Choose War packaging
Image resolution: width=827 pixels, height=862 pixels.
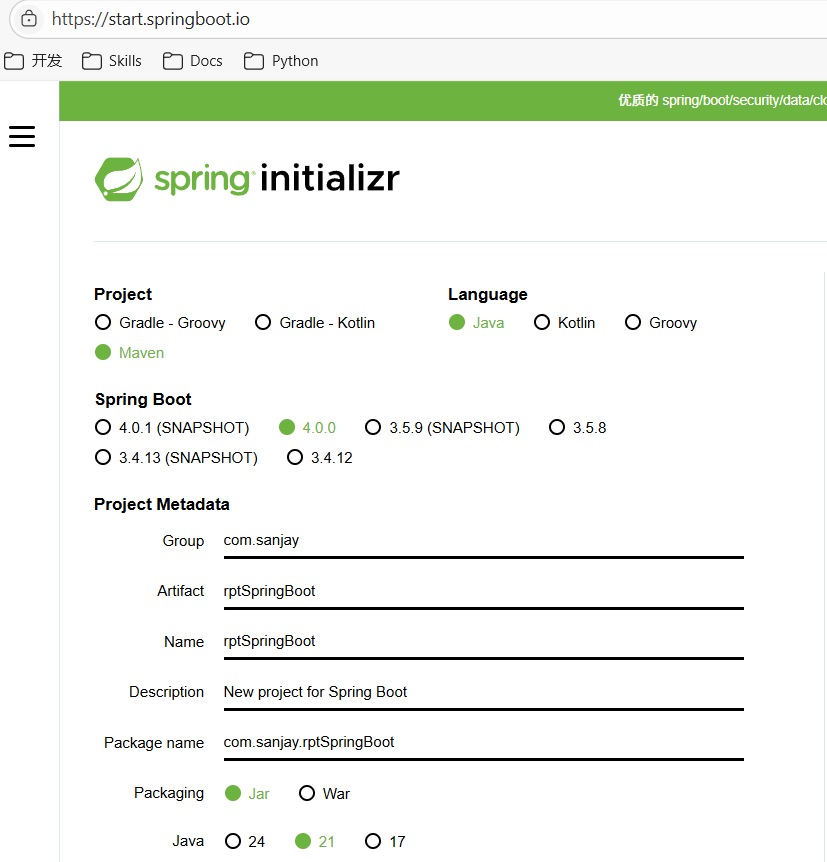(324, 793)
